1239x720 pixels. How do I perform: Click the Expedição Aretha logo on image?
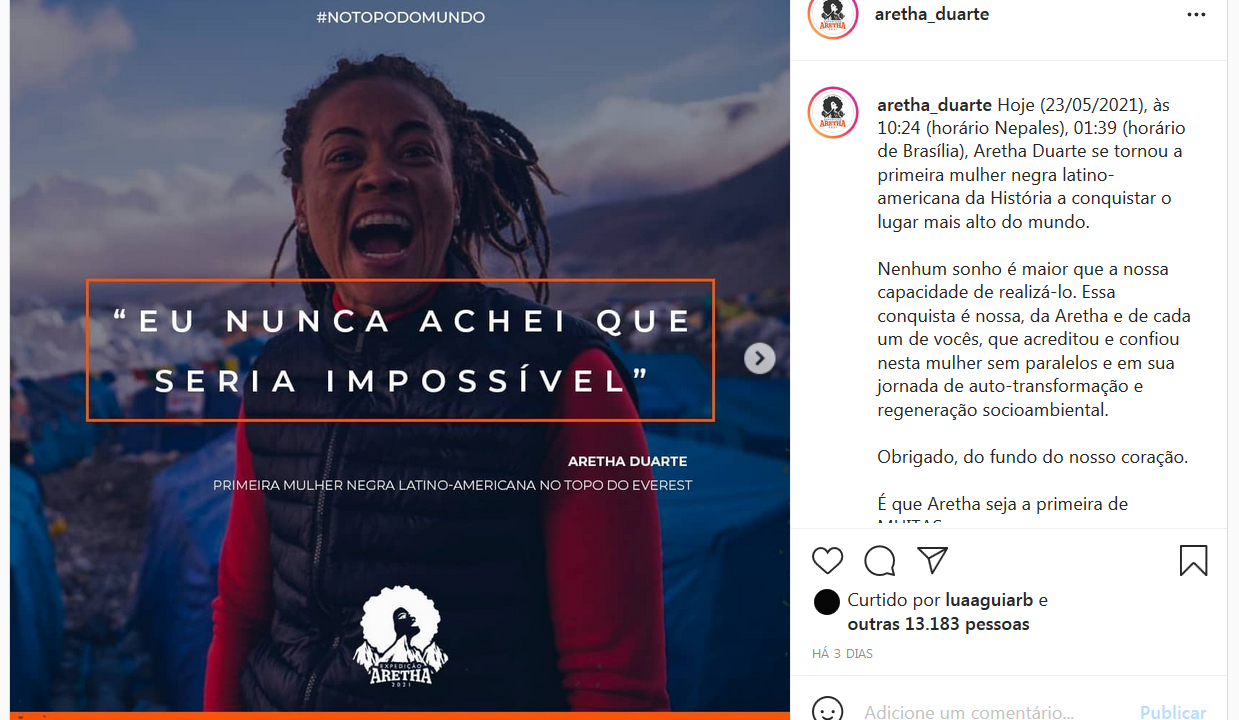(x=401, y=635)
